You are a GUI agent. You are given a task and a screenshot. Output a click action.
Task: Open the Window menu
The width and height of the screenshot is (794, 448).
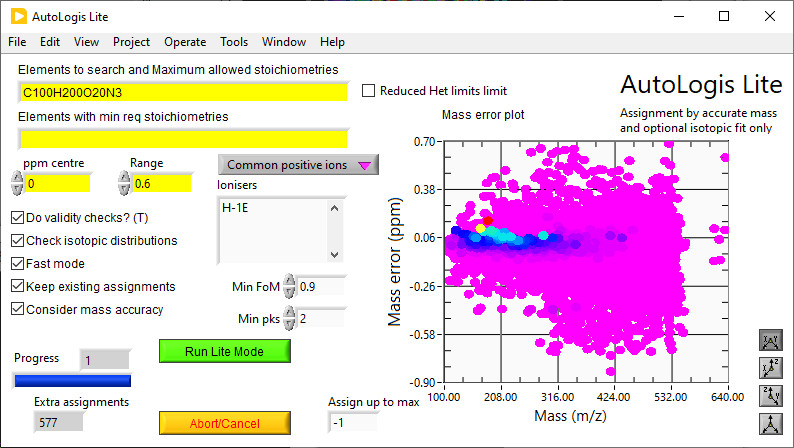pos(284,42)
